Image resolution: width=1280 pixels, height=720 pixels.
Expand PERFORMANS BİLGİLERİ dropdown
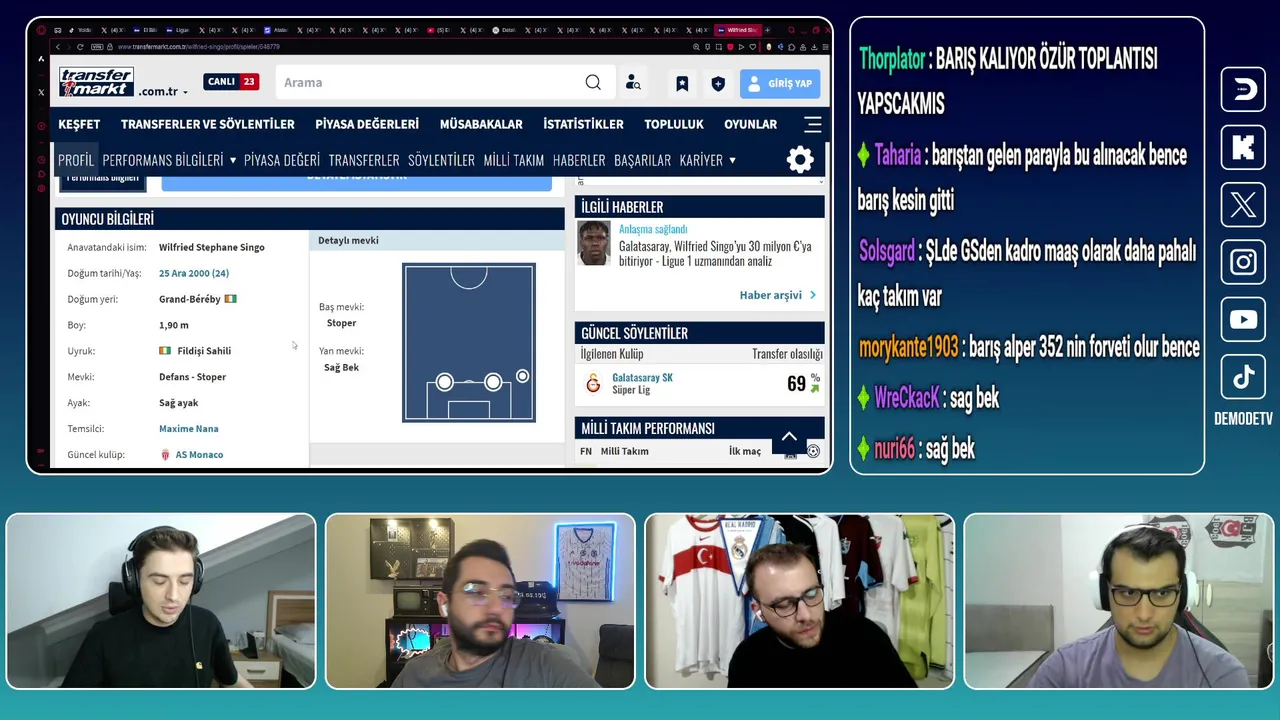click(x=232, y=160)
